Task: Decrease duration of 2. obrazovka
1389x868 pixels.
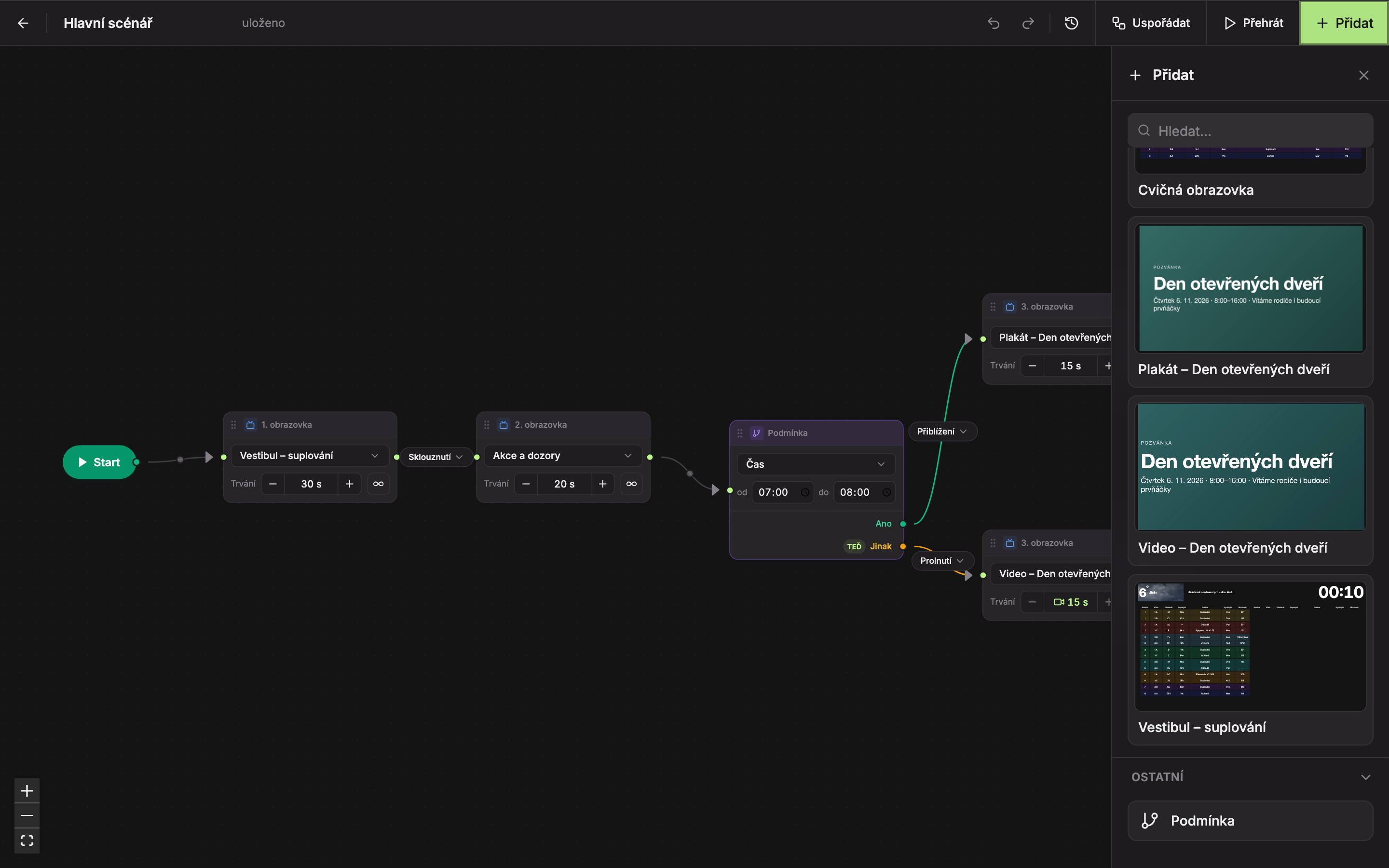Action: click(526, 484)
